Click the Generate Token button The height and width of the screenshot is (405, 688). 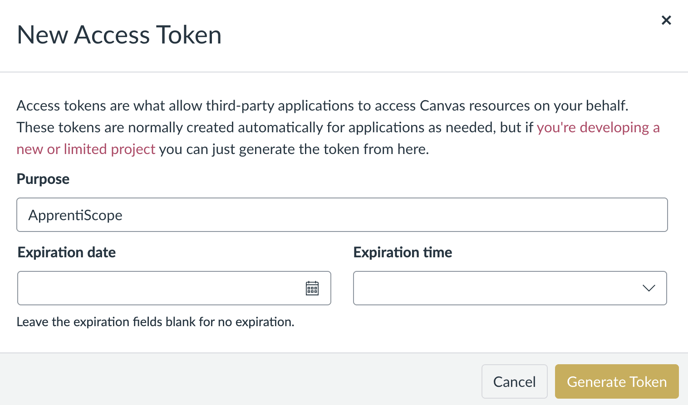click(616, 381)
